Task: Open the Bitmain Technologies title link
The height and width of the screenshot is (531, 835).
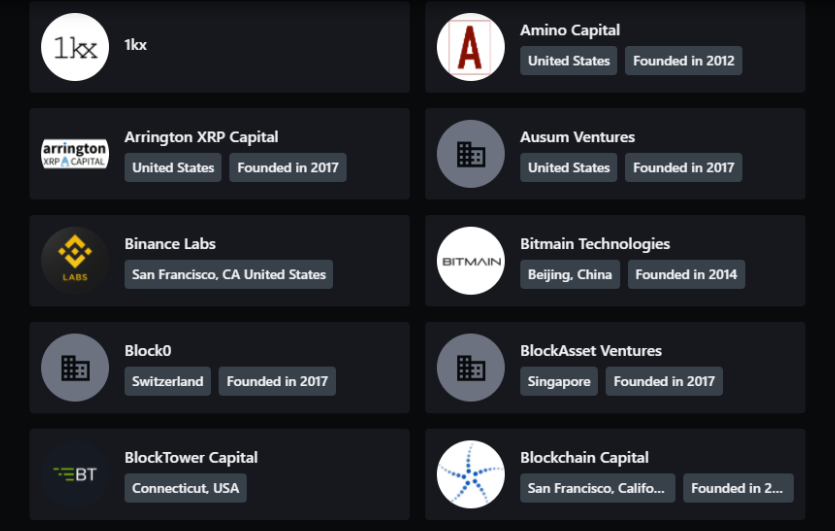Action: (x=595, y=244)
